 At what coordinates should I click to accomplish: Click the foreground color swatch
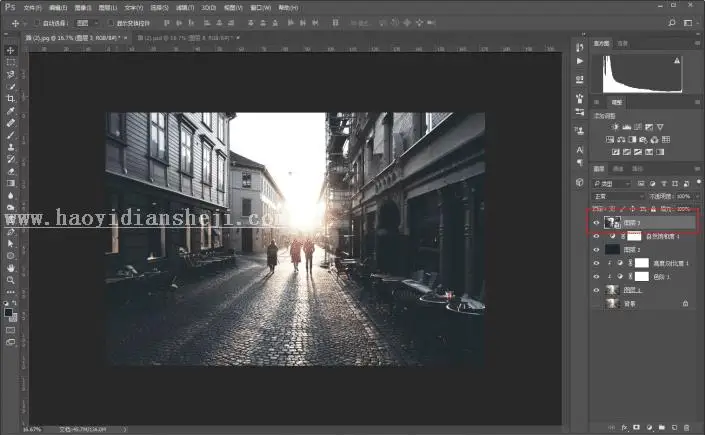[x=8, y=312]
